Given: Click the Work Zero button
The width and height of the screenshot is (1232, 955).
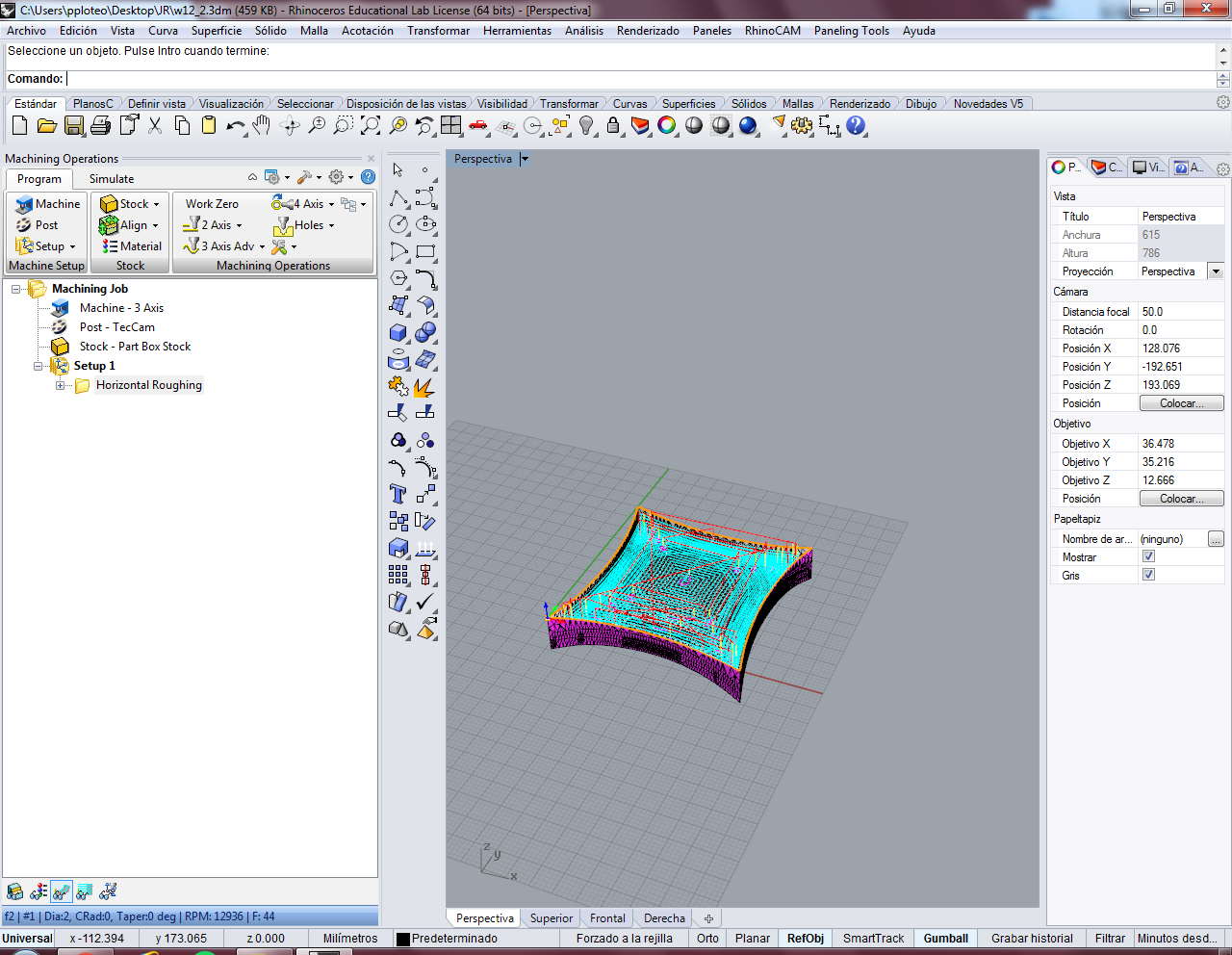Looking at the screenshot, I should (212, 204).
